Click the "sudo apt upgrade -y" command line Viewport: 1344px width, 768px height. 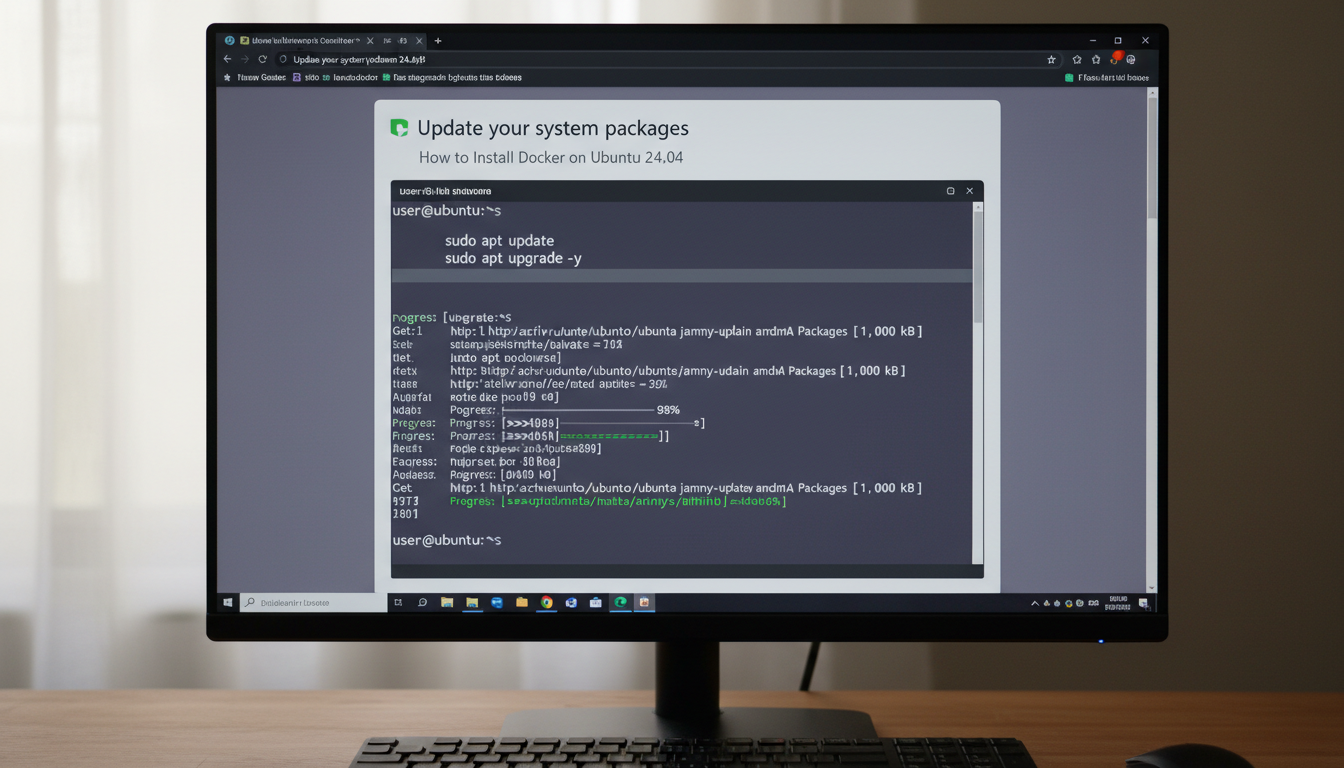[513, 259]
